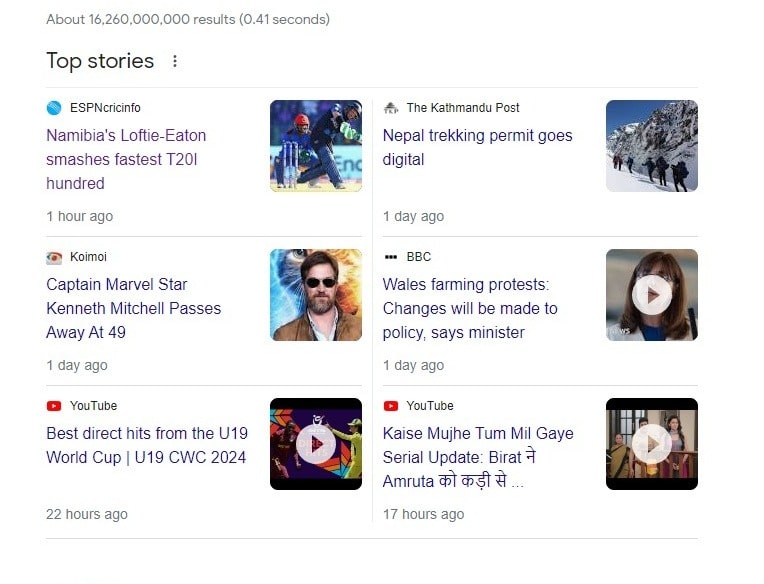Click the ESPNcricinfo source logo icon
The width and height of the screenshot is (764, 584).
[54, 108]
